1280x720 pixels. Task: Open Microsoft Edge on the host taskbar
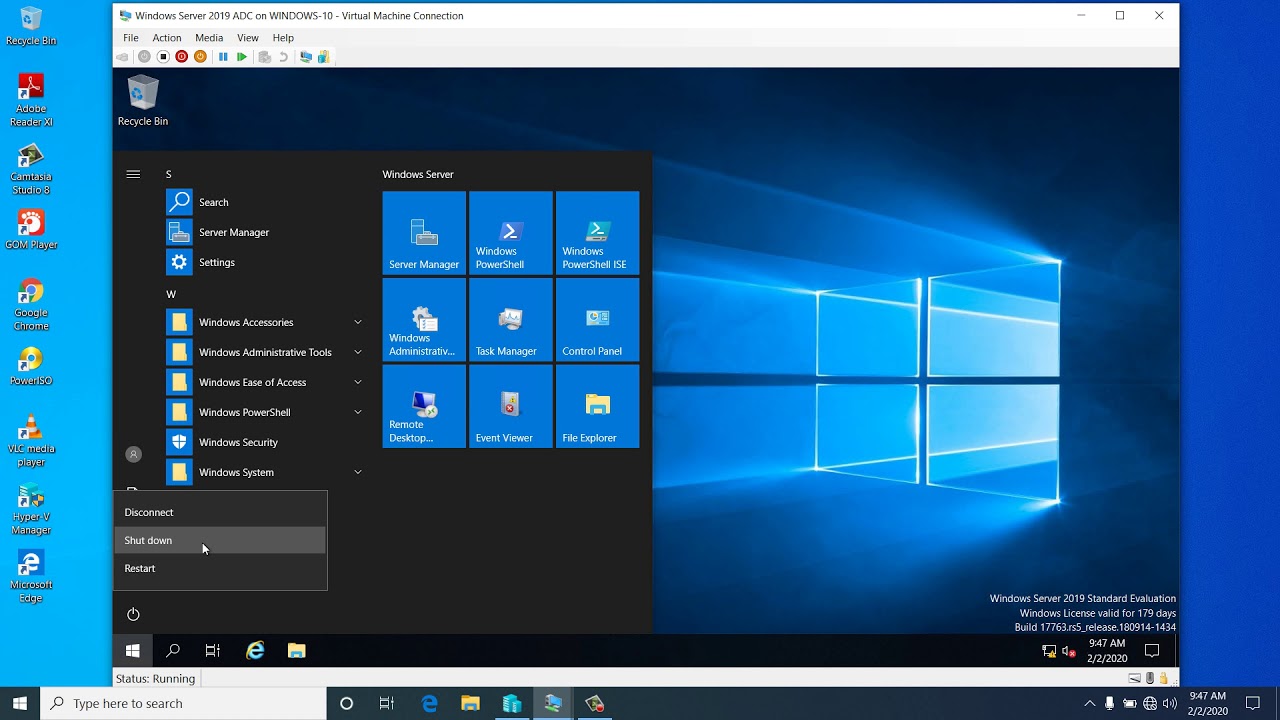[430, 704]
